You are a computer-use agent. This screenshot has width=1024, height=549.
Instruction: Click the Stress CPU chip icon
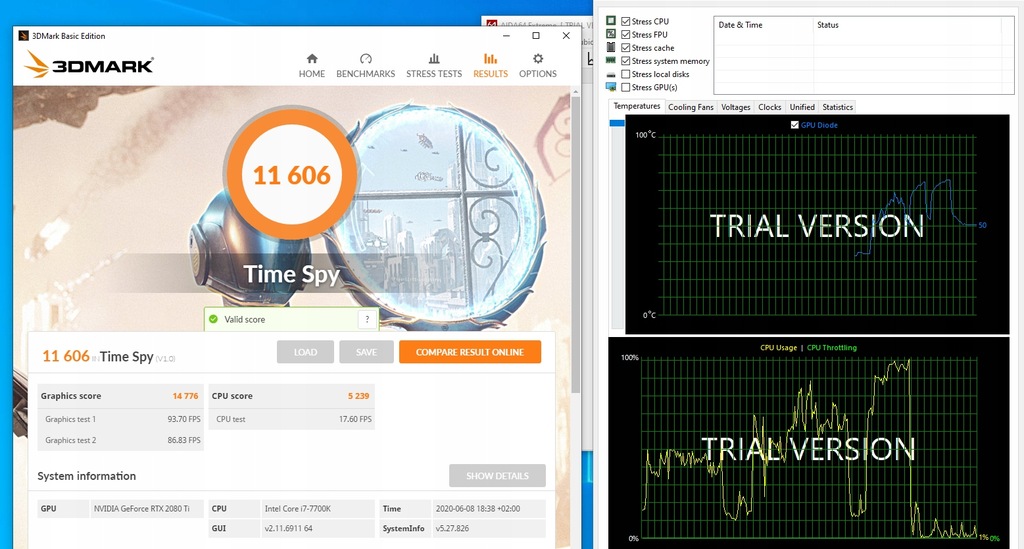(x=611, y=21)
